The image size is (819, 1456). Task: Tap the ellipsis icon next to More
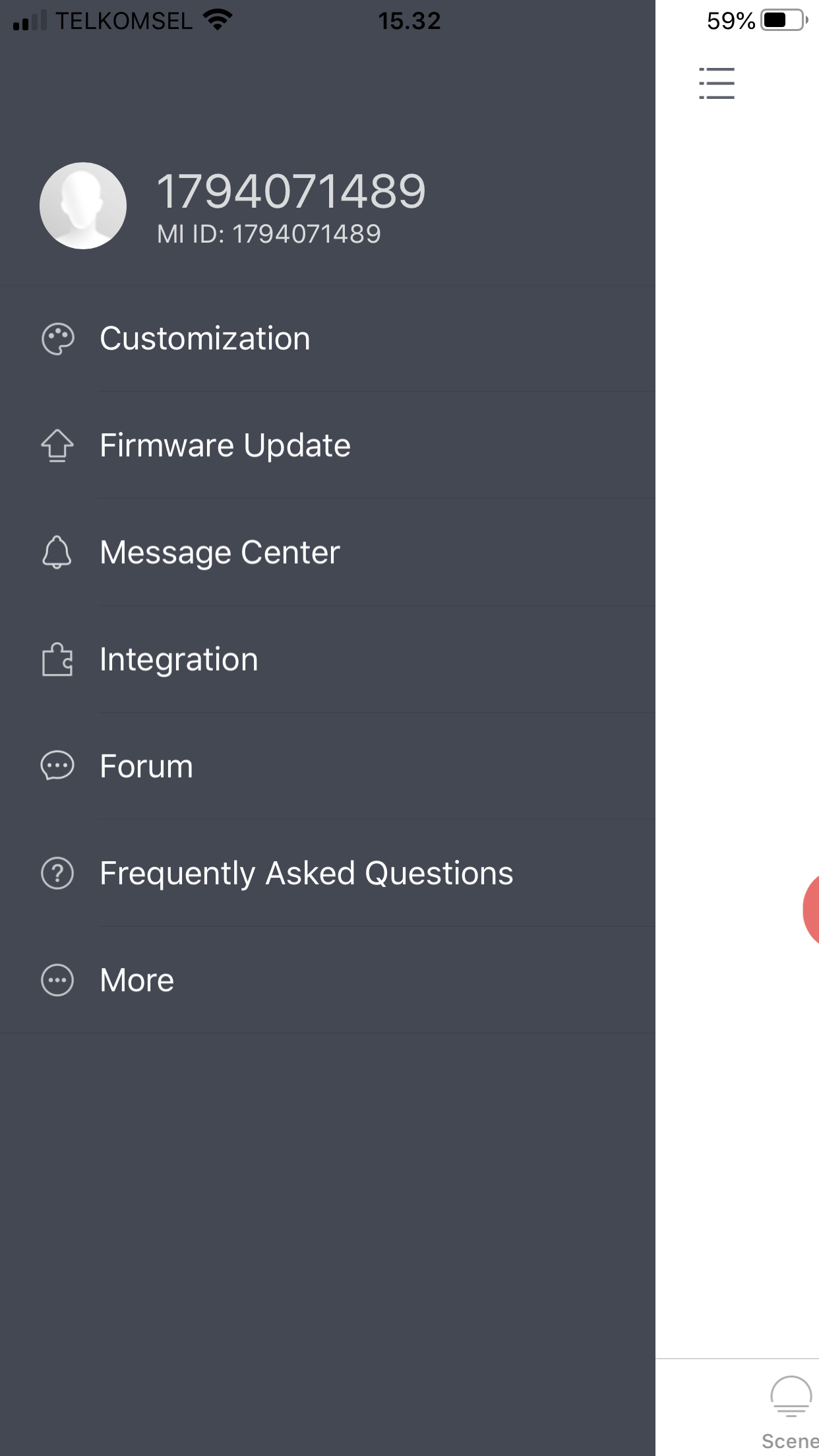(57, 981)
